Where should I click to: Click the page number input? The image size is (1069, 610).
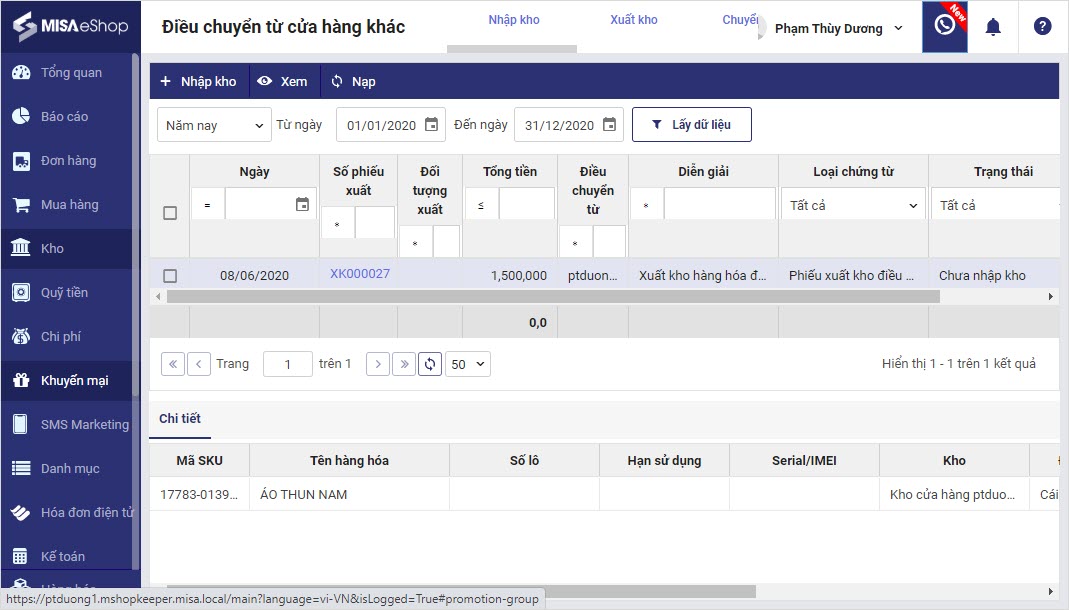pos(288,364)
